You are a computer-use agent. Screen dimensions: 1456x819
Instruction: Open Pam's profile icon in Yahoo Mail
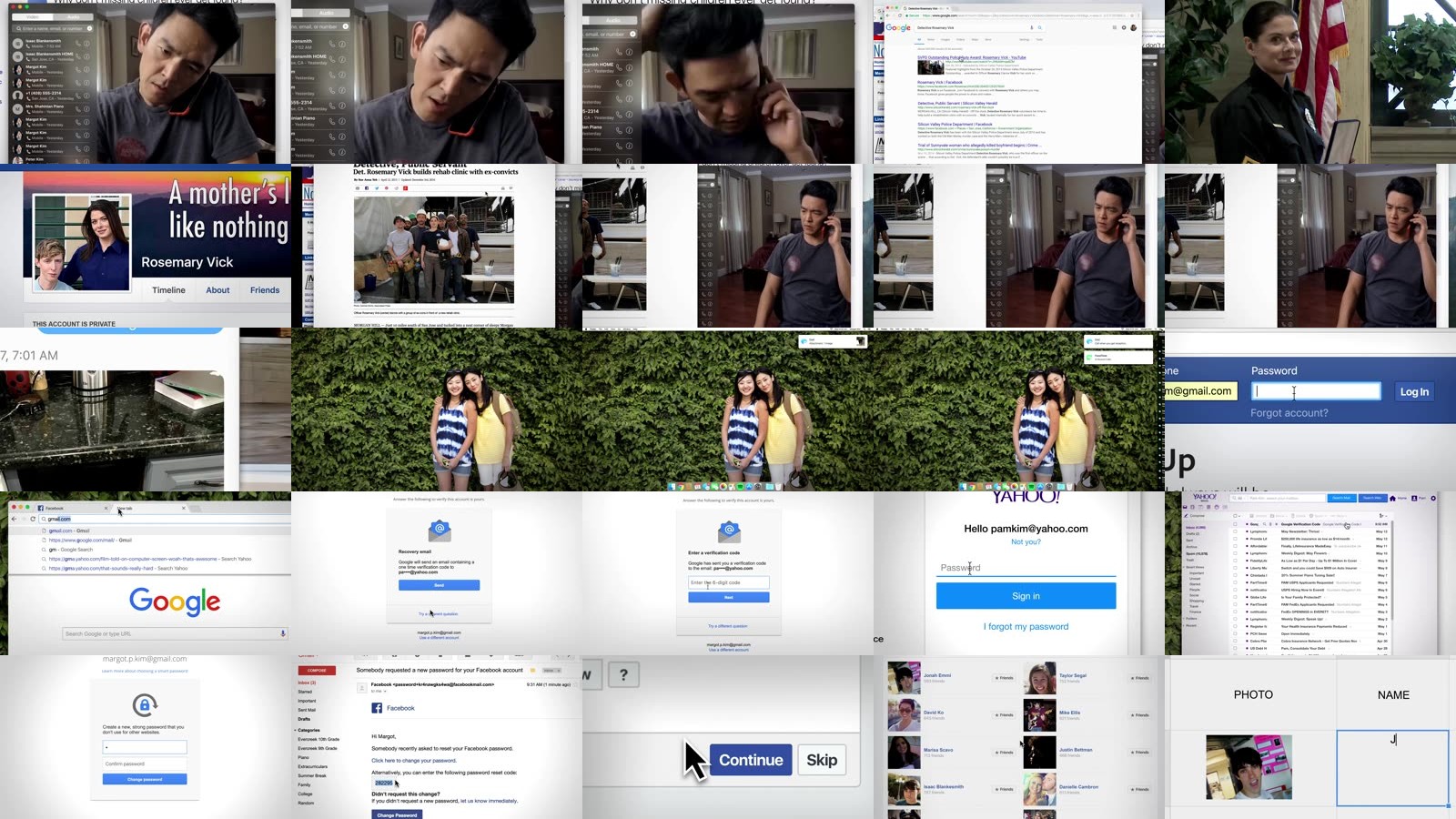tap(1414, 499)
